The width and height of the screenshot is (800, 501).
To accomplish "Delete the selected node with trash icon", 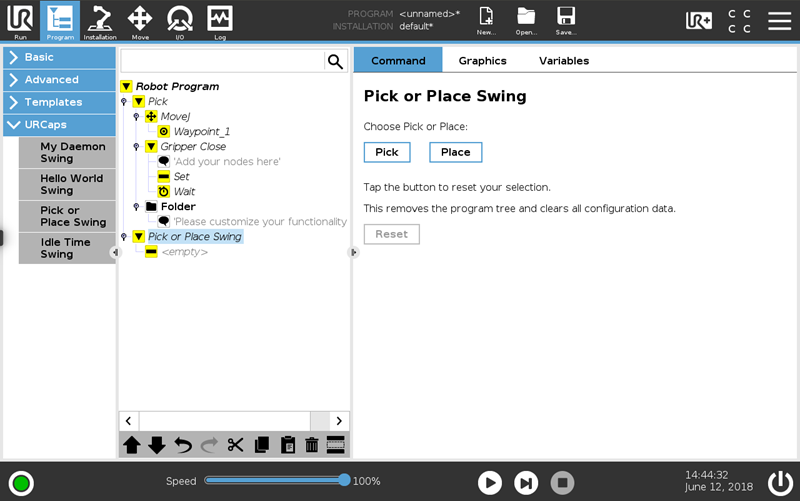I will 311,445.
